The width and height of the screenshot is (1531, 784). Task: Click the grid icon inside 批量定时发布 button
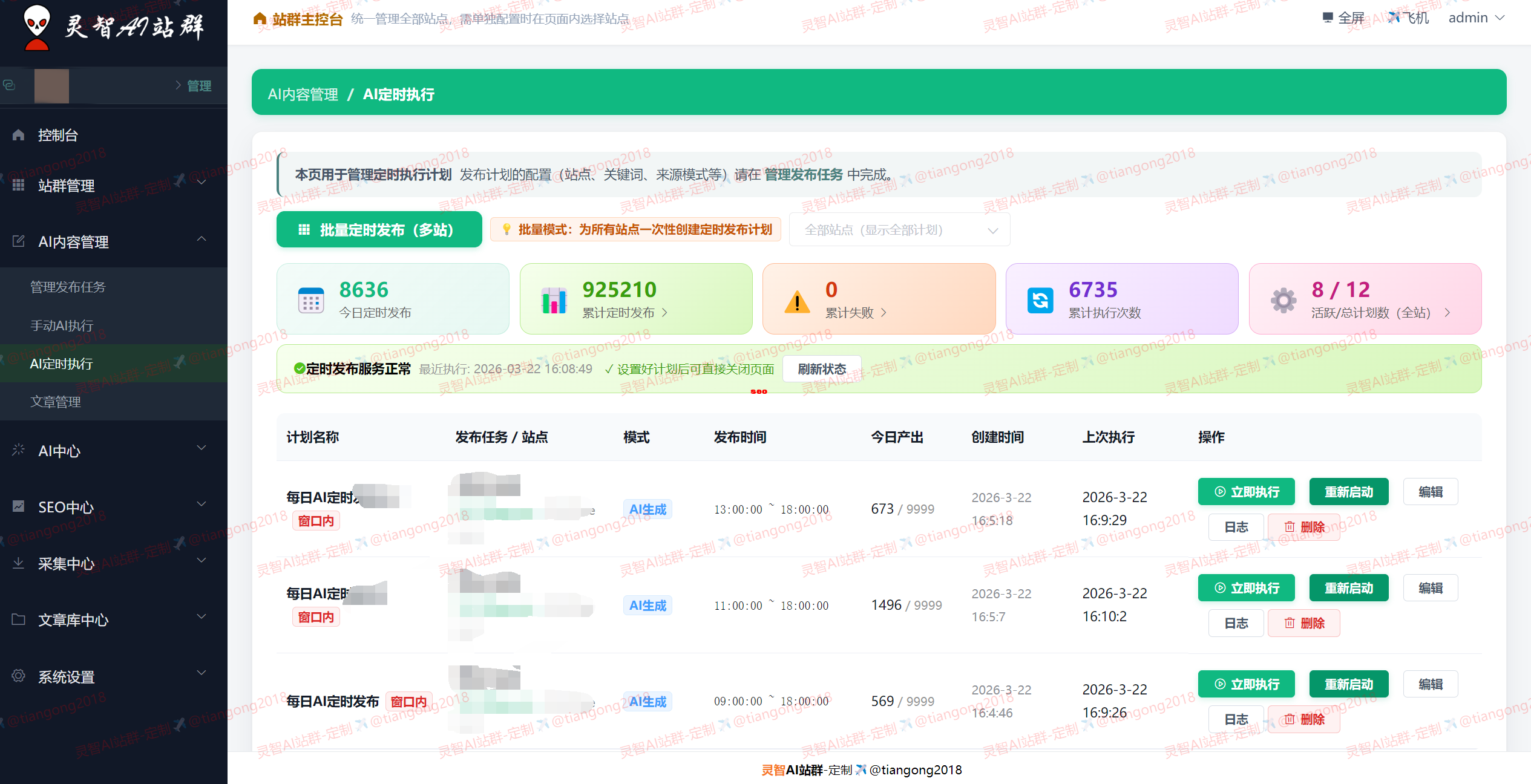(x=304, y=229)
